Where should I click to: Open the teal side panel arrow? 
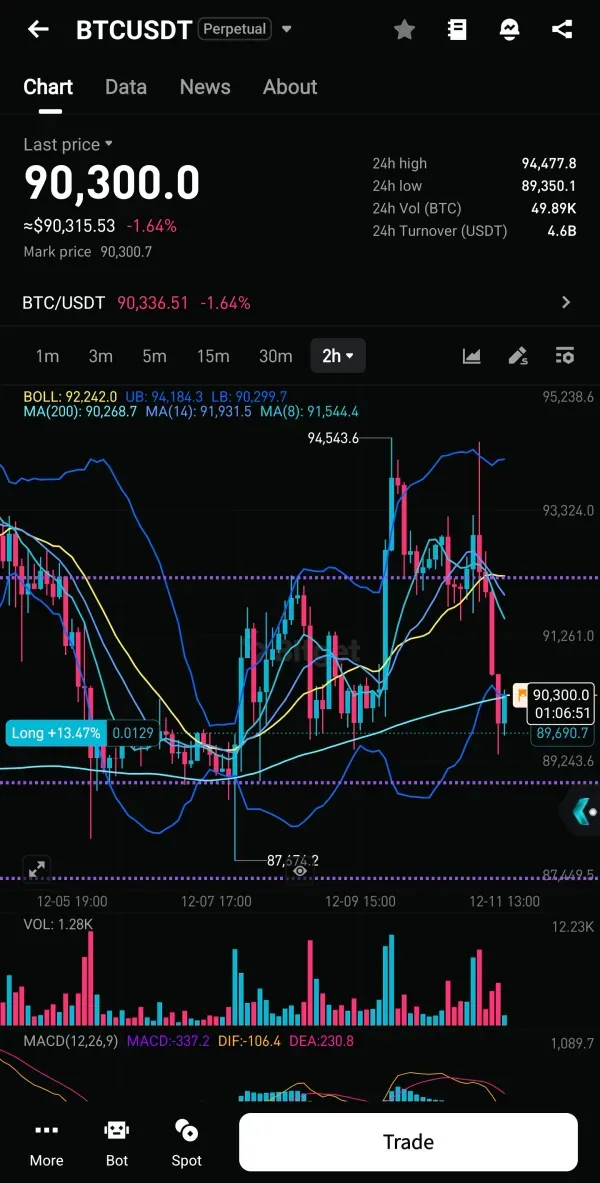[x=580, y=812]
